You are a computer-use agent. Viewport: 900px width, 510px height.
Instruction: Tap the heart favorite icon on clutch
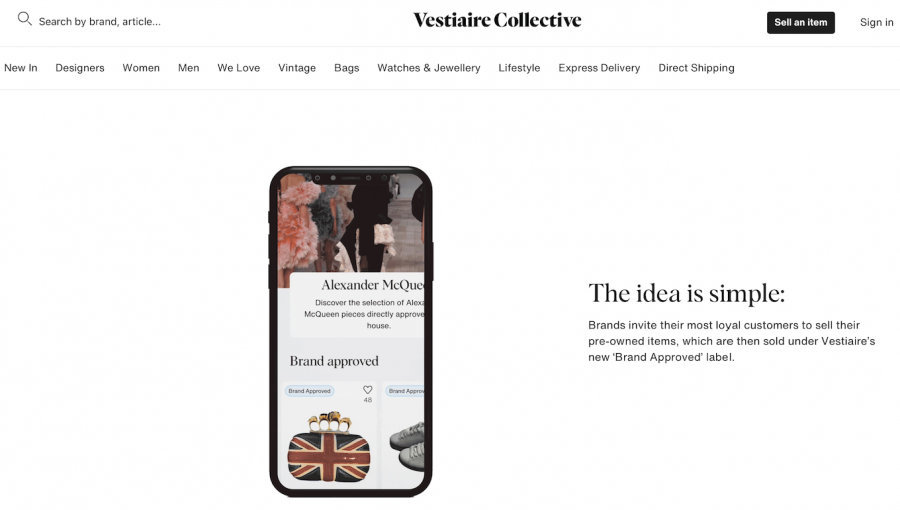(x=367, y=390)
